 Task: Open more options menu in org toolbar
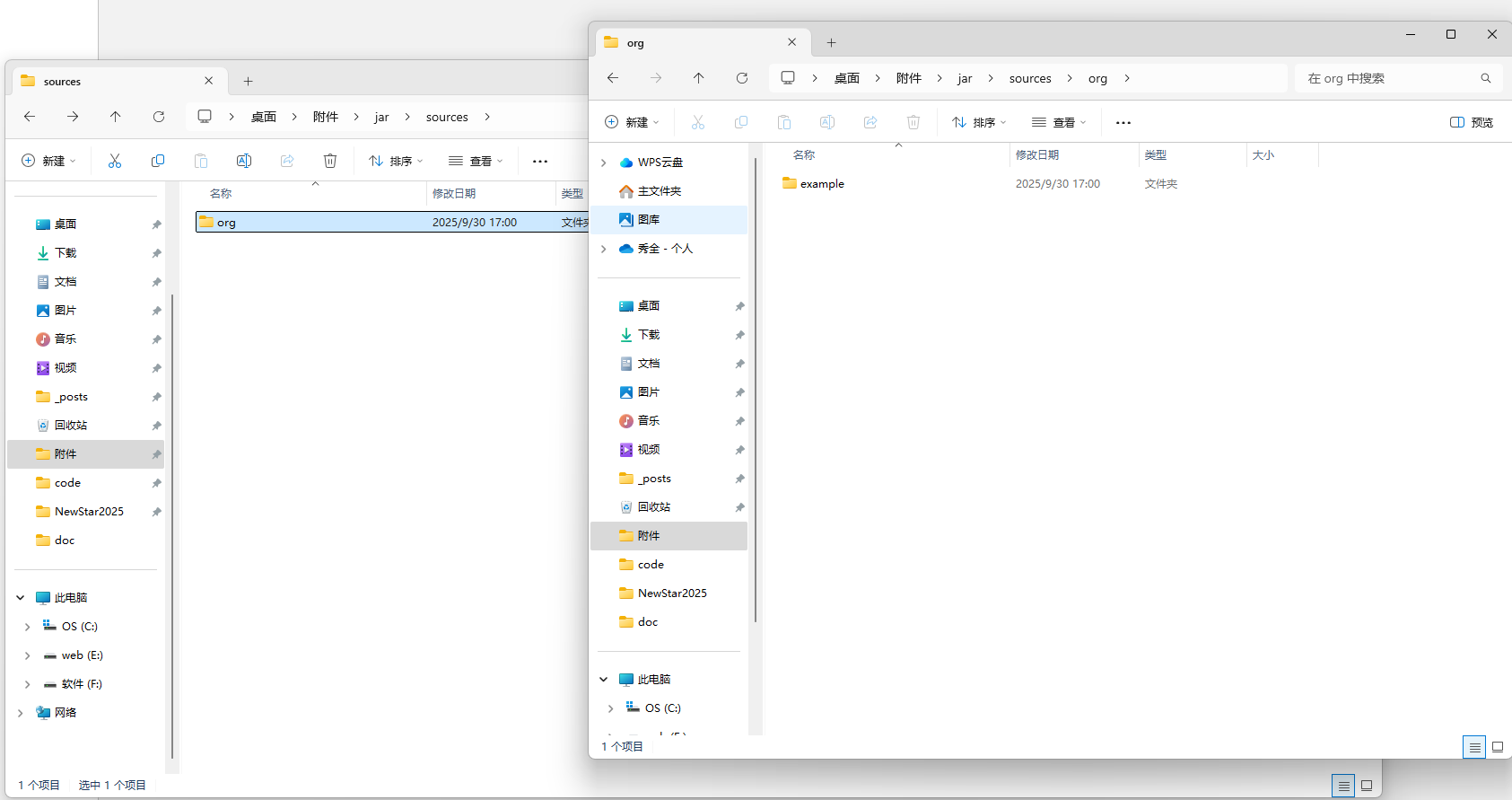[1123, 122]
